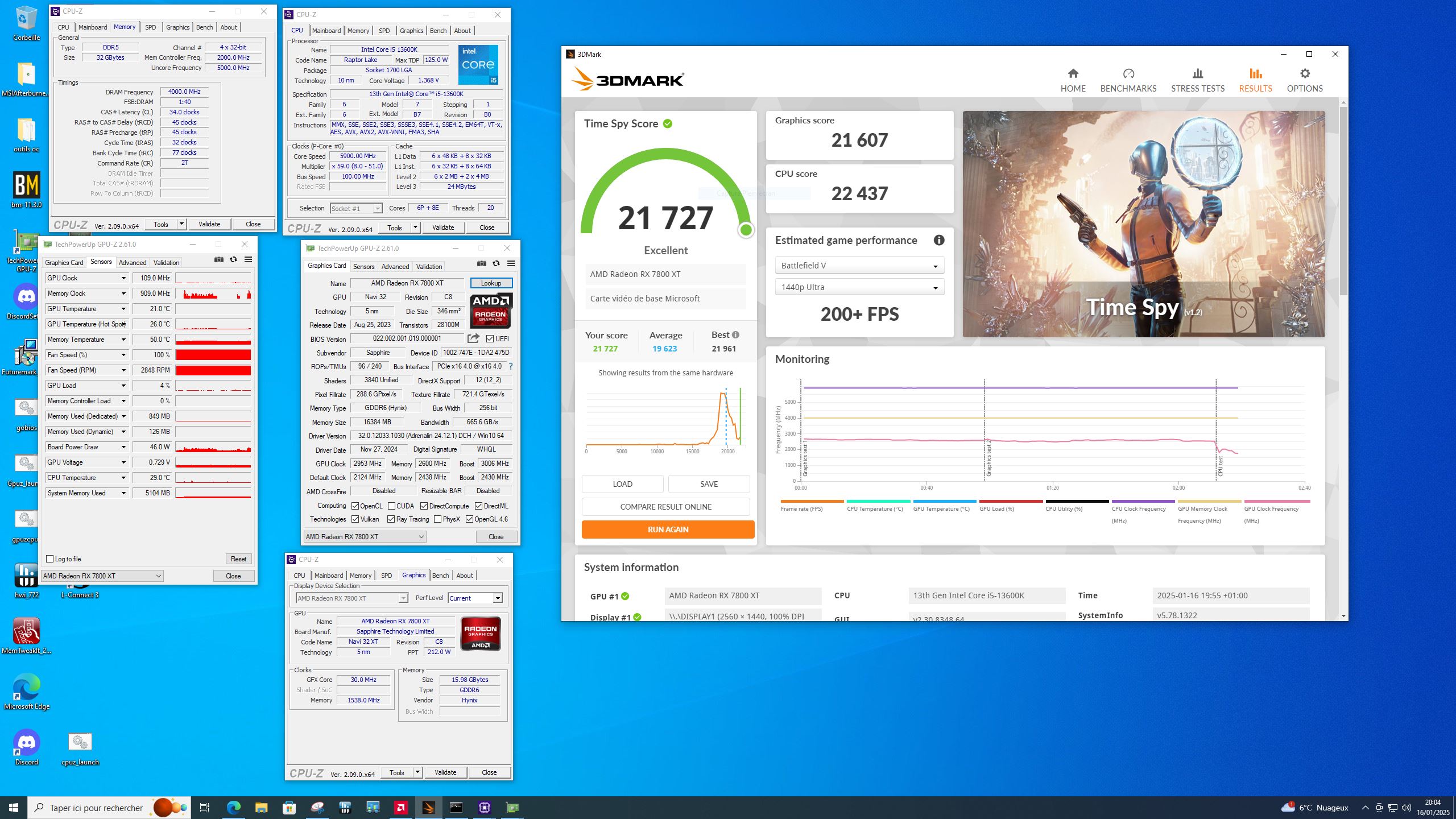Click Lookup button in GPU-Z
Viewport: 1456px width, 819px height.
491,283
